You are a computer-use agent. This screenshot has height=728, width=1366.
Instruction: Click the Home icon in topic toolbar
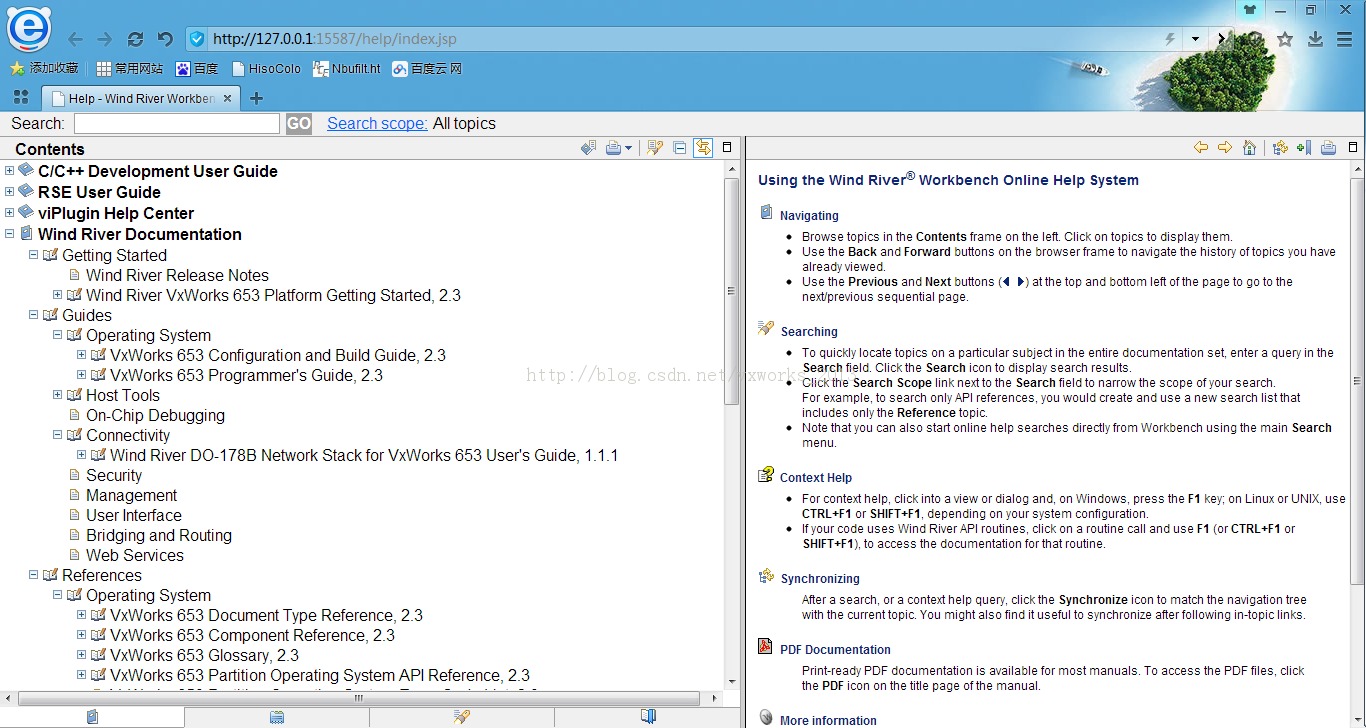point(1249,148)
